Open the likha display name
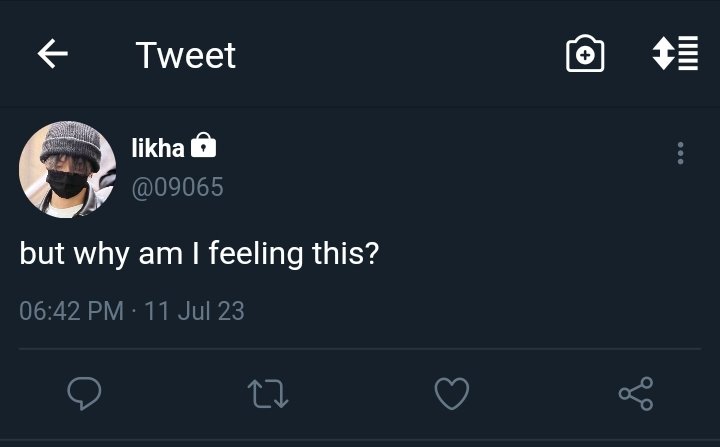This screenshot has width=720, height=447. tap(158, 148)
